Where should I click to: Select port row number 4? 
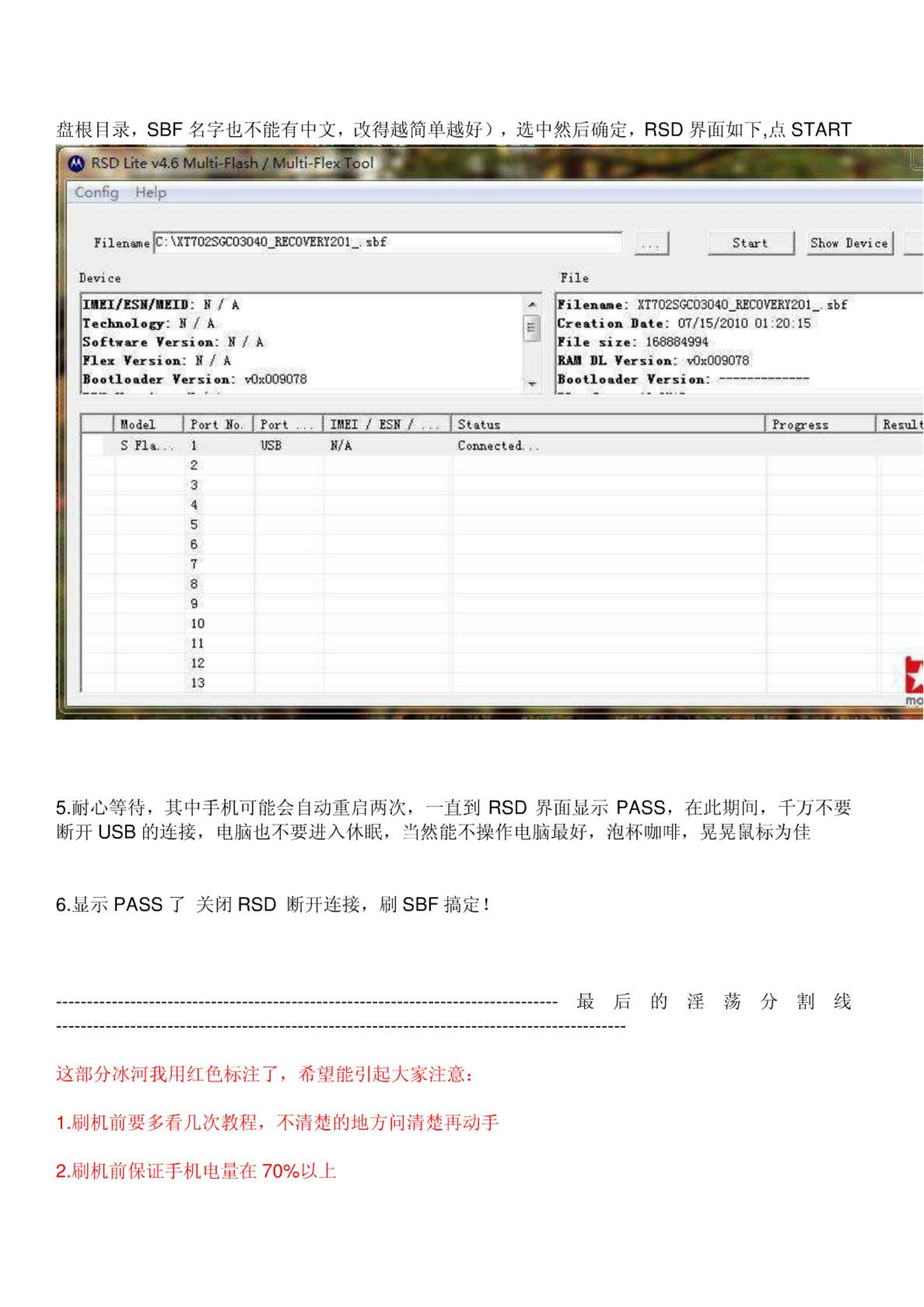click(194, 505)
